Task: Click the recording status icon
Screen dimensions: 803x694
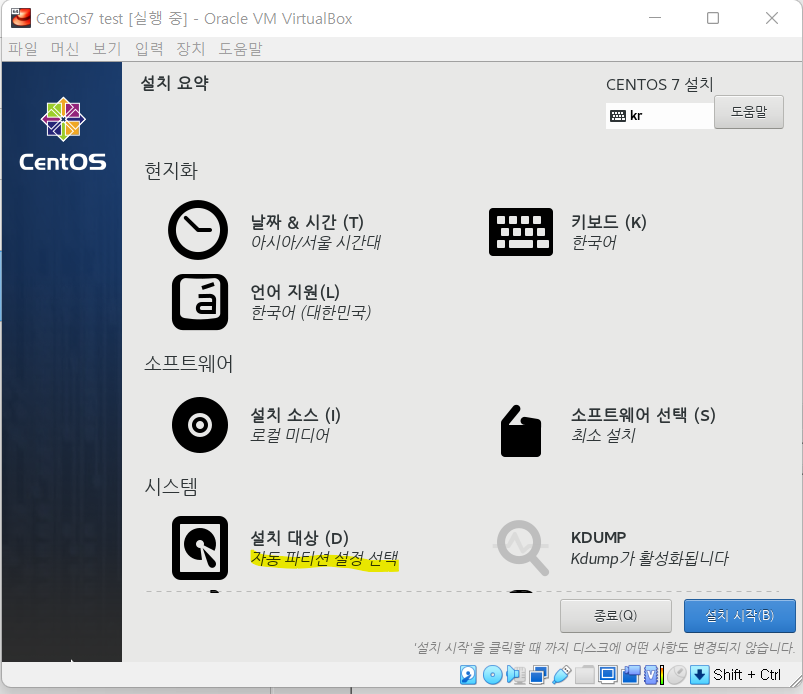Action: (x=631, y=675)
